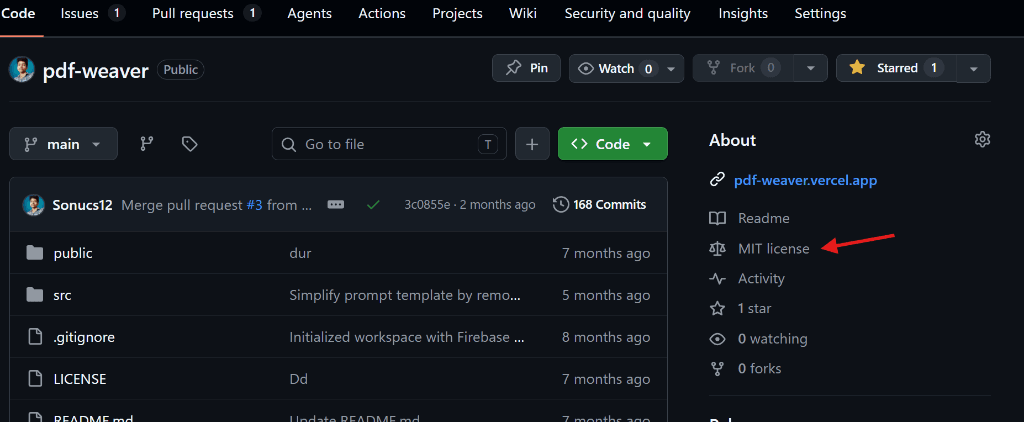Click the Readme book icon
This screenshot has width=1024, height=422.
[x=718, y=218]
